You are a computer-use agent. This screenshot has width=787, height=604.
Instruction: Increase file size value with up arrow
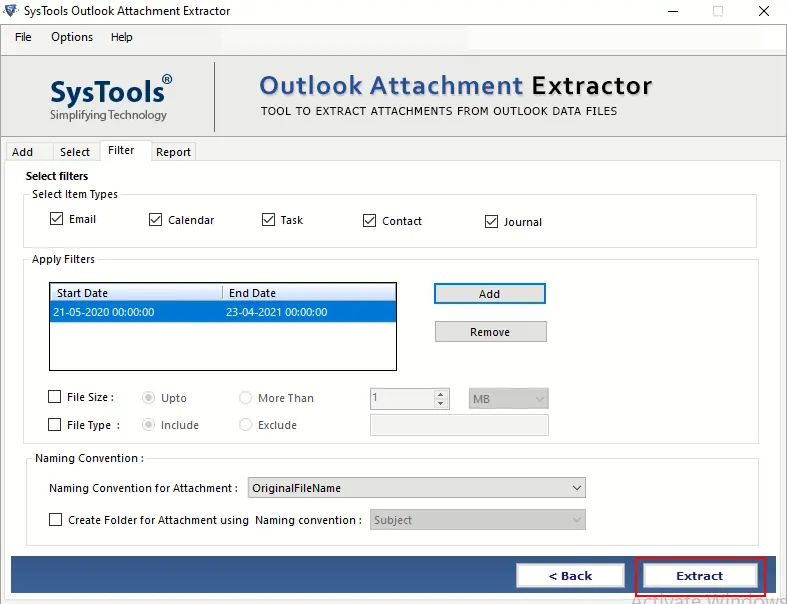coord(441,394)
